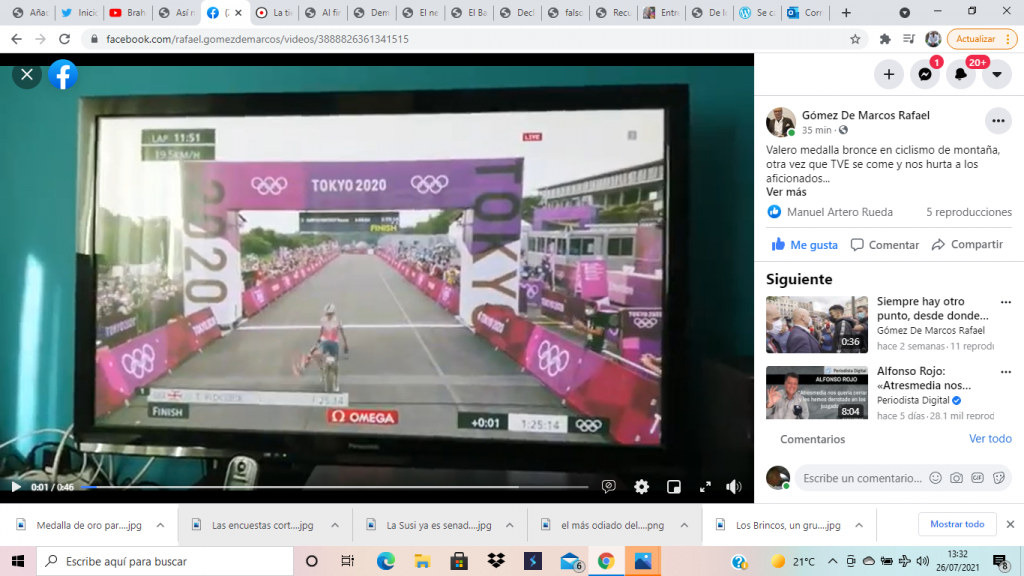Seek along the video progress bar
Viewport: 1024px width, 576px height.
coord(334,487)
